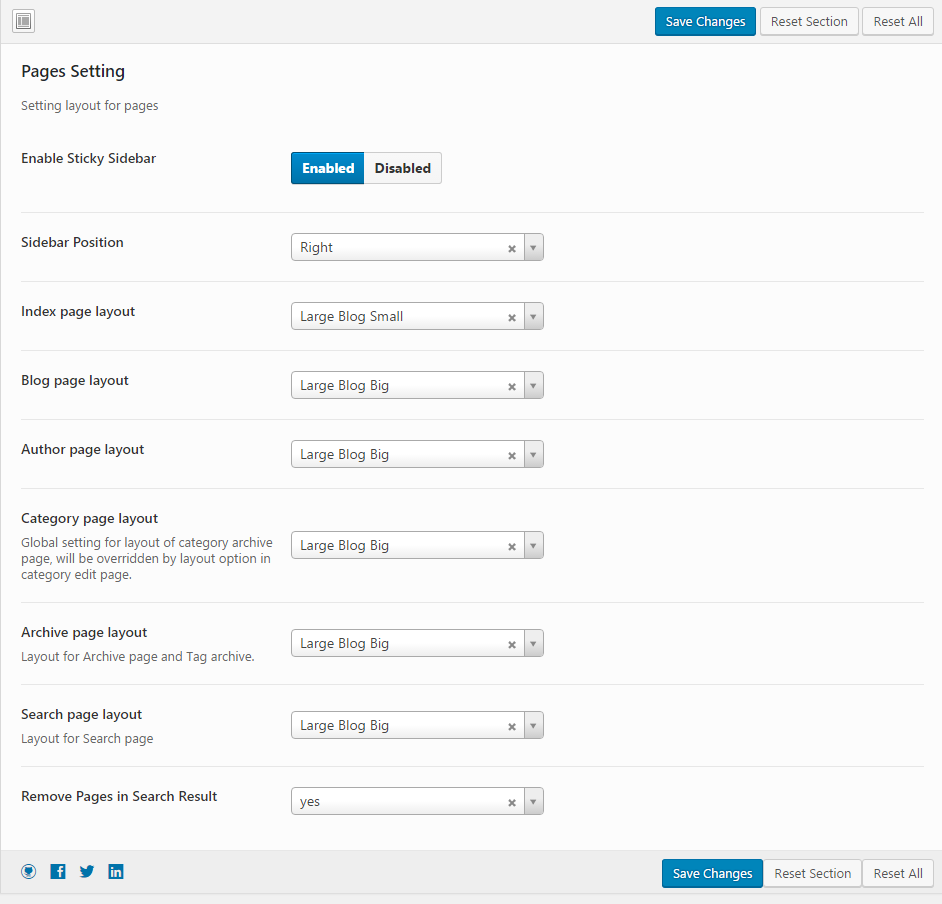Click the bottom Reset Section button
Viewport: 942px width, 904px height.
click(812, 873)
